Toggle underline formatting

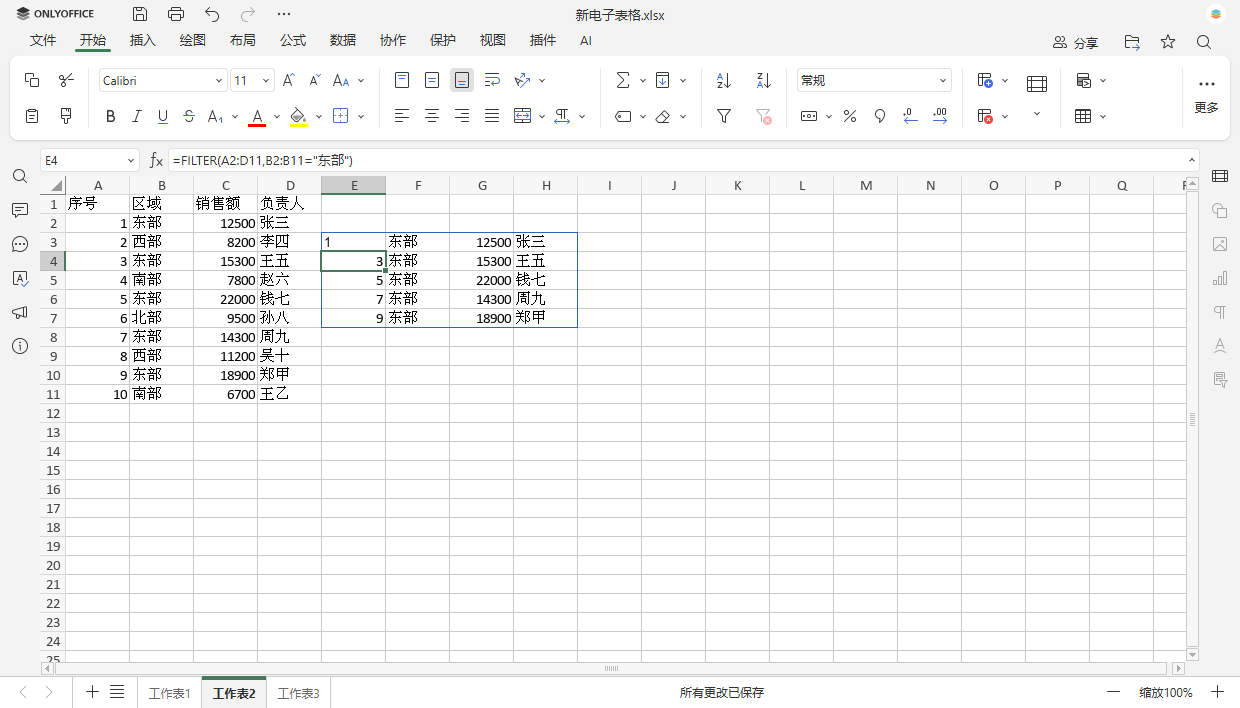pos(164,116)
